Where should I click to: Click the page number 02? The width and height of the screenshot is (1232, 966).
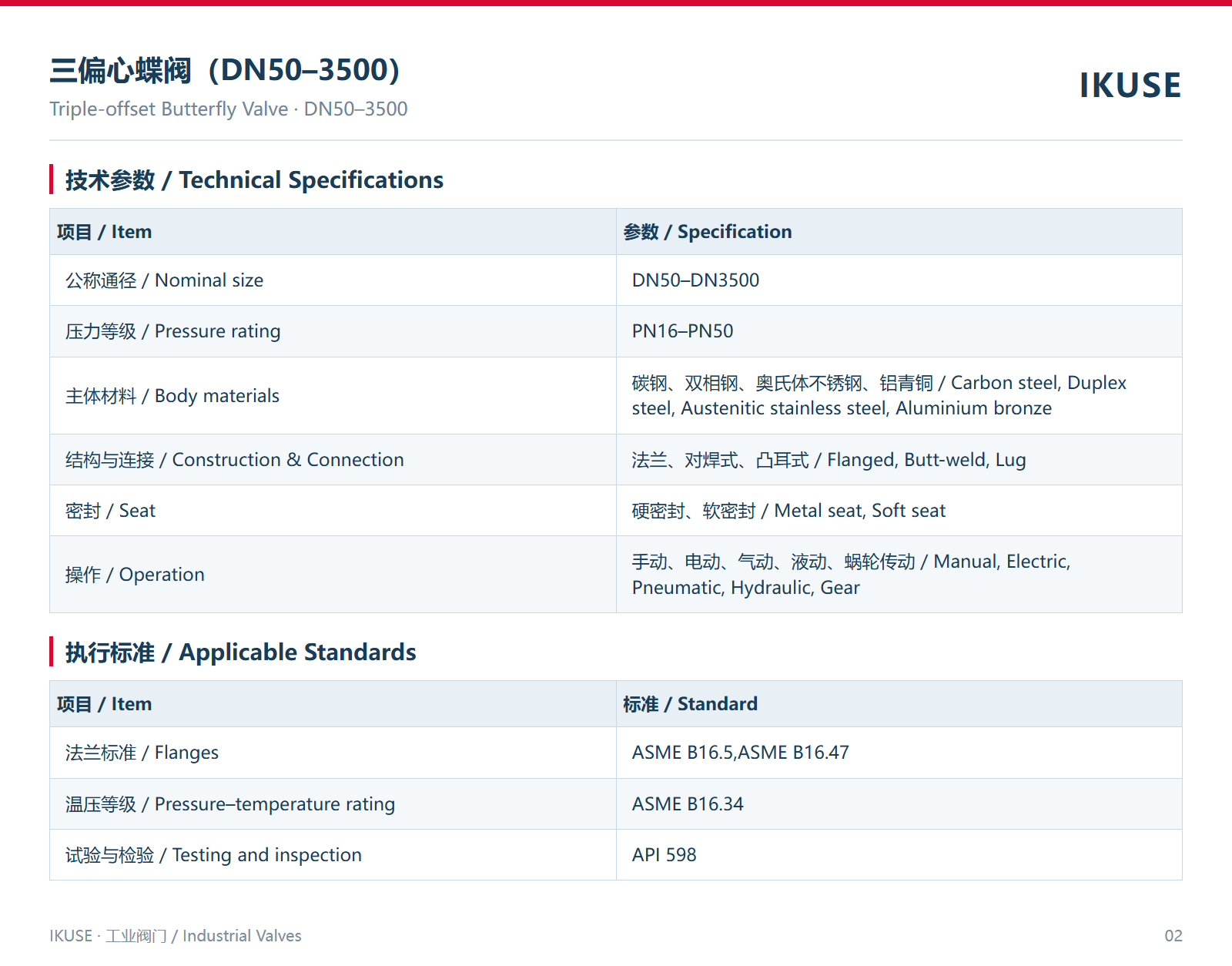(x=1173, y=936)
